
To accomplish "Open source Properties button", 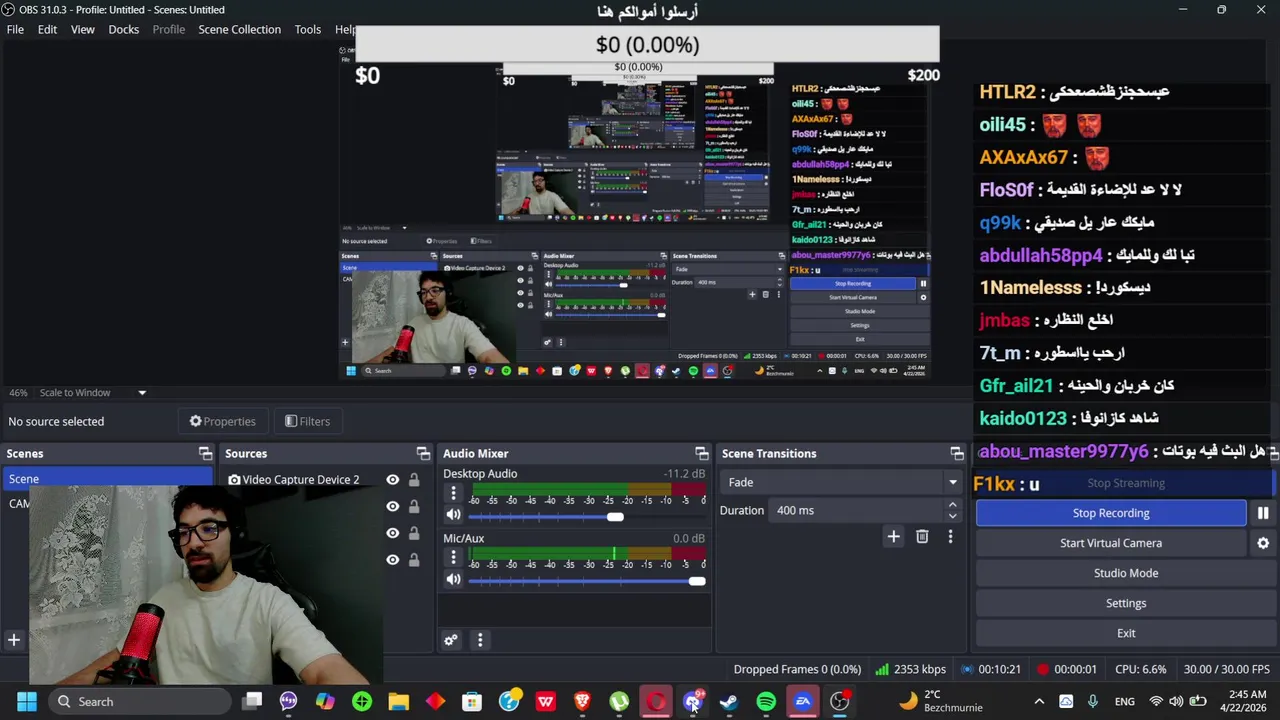I will [222, 421].
